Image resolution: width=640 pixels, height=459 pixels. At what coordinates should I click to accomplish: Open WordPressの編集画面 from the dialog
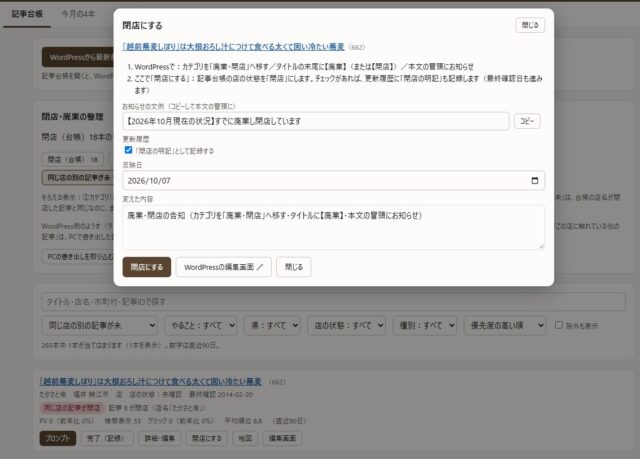(x=223, y=267)
